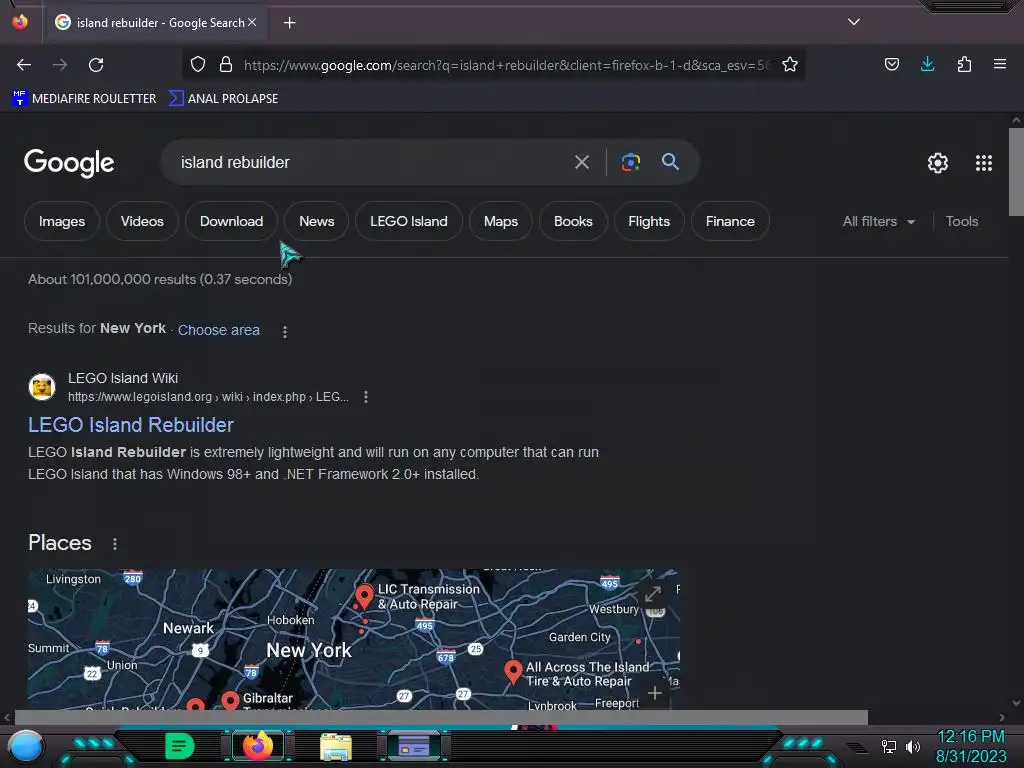Image resolution: width=1024 pixels, height=768 pixels.
Task: Expand the All filters dropdown
Action: [878, 221]
